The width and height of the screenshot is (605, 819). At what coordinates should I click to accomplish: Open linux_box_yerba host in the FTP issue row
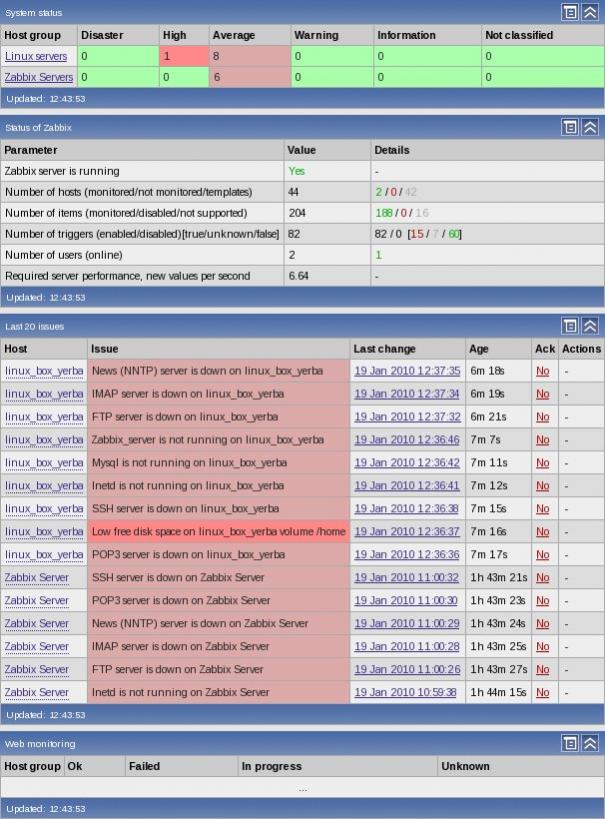(x=44, y=417)
